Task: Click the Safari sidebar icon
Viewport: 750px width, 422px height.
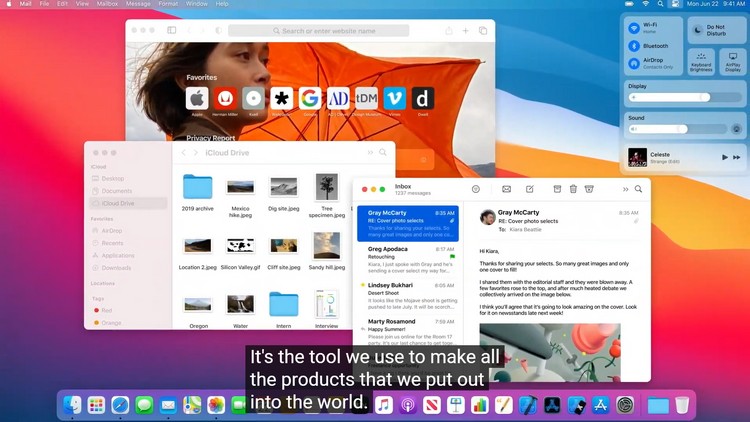Action: (172, 31)
